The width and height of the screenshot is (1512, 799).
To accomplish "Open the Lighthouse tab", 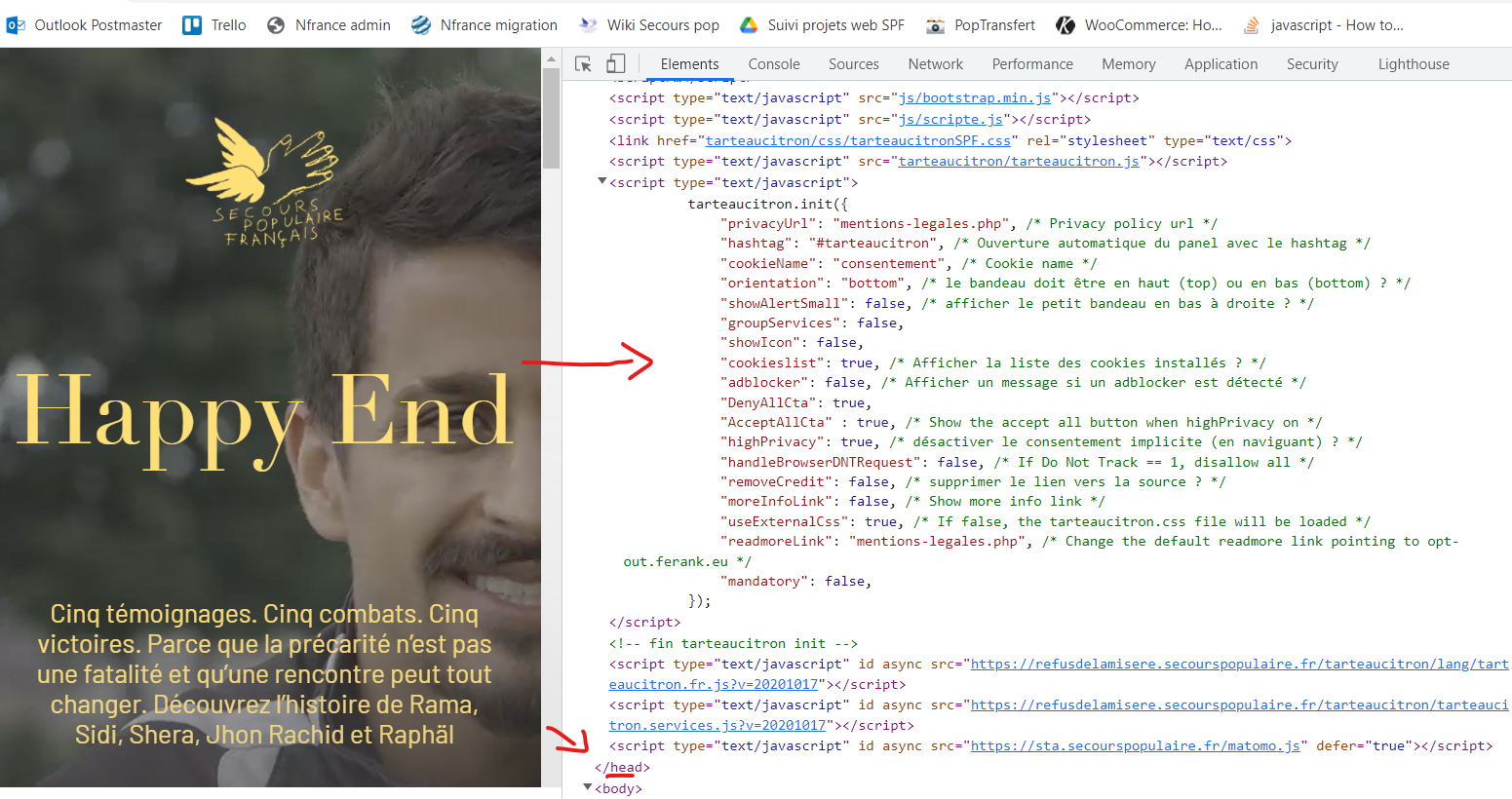I will point(1413,64).
